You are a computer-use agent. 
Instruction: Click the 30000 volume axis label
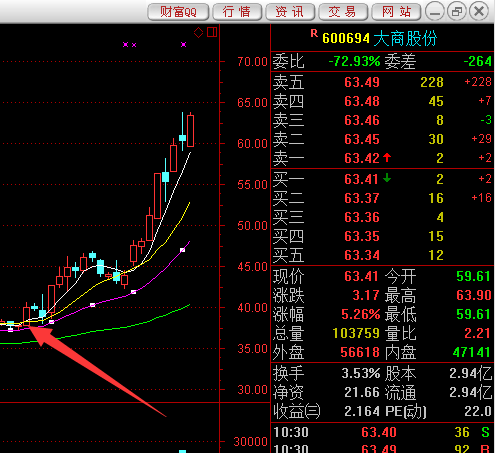tap(250, 442)
